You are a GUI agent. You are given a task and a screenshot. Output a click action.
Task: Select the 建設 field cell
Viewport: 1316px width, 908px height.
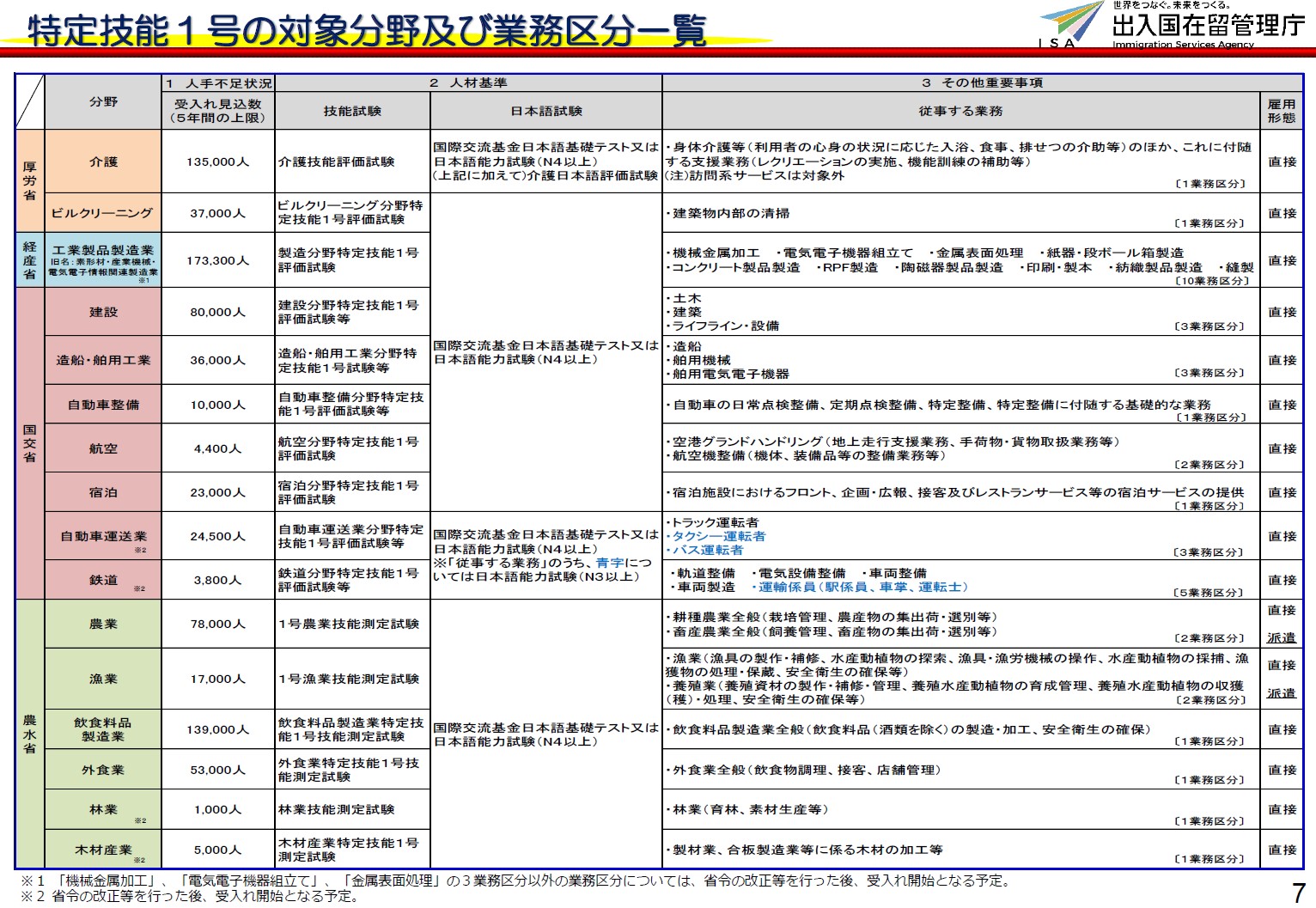pyautogui.click(x=103, y=312)
